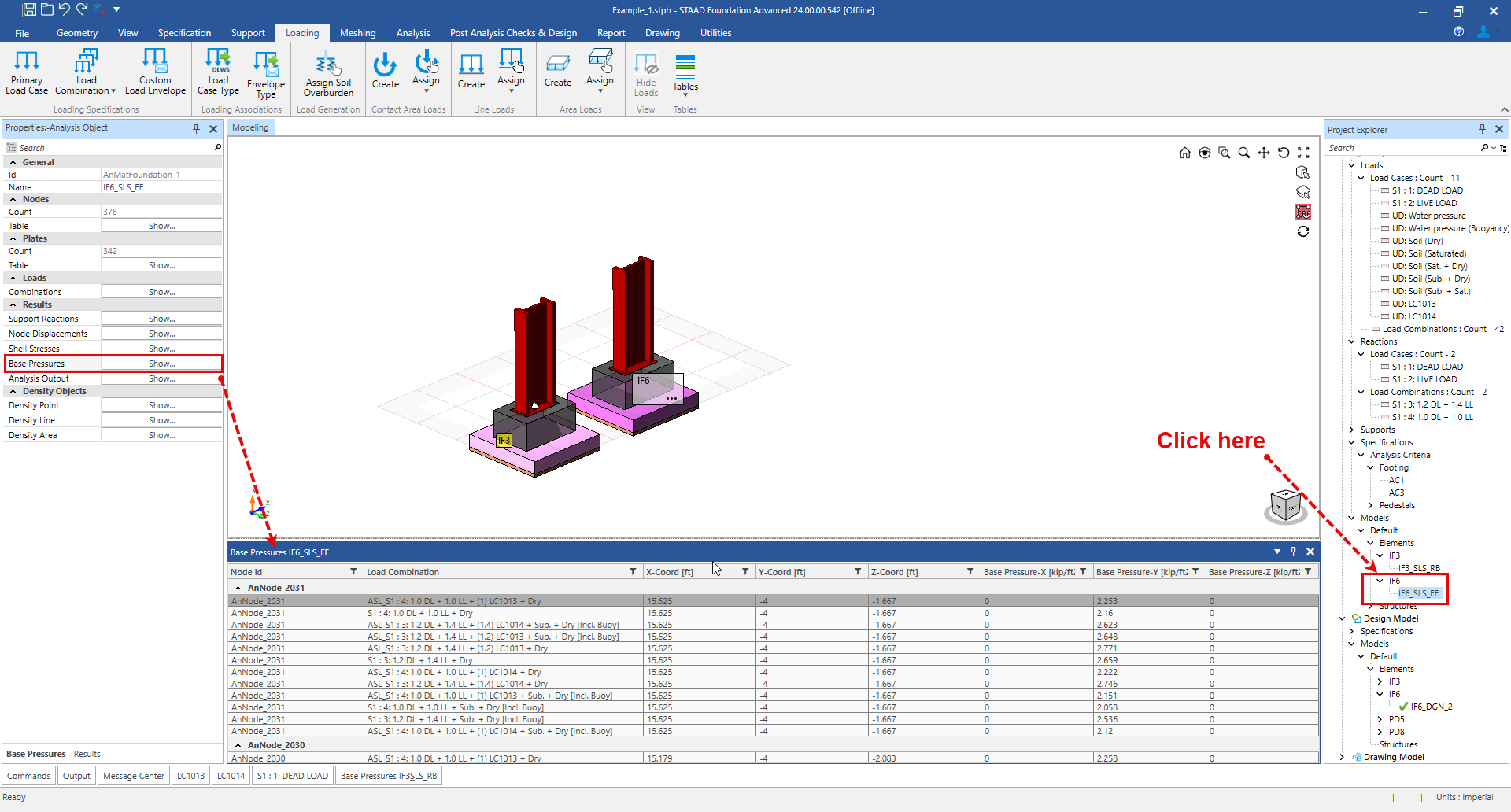Click Show button for Shell Stresses
This screenshot has width=1511, height=812.
coord(161,349)
